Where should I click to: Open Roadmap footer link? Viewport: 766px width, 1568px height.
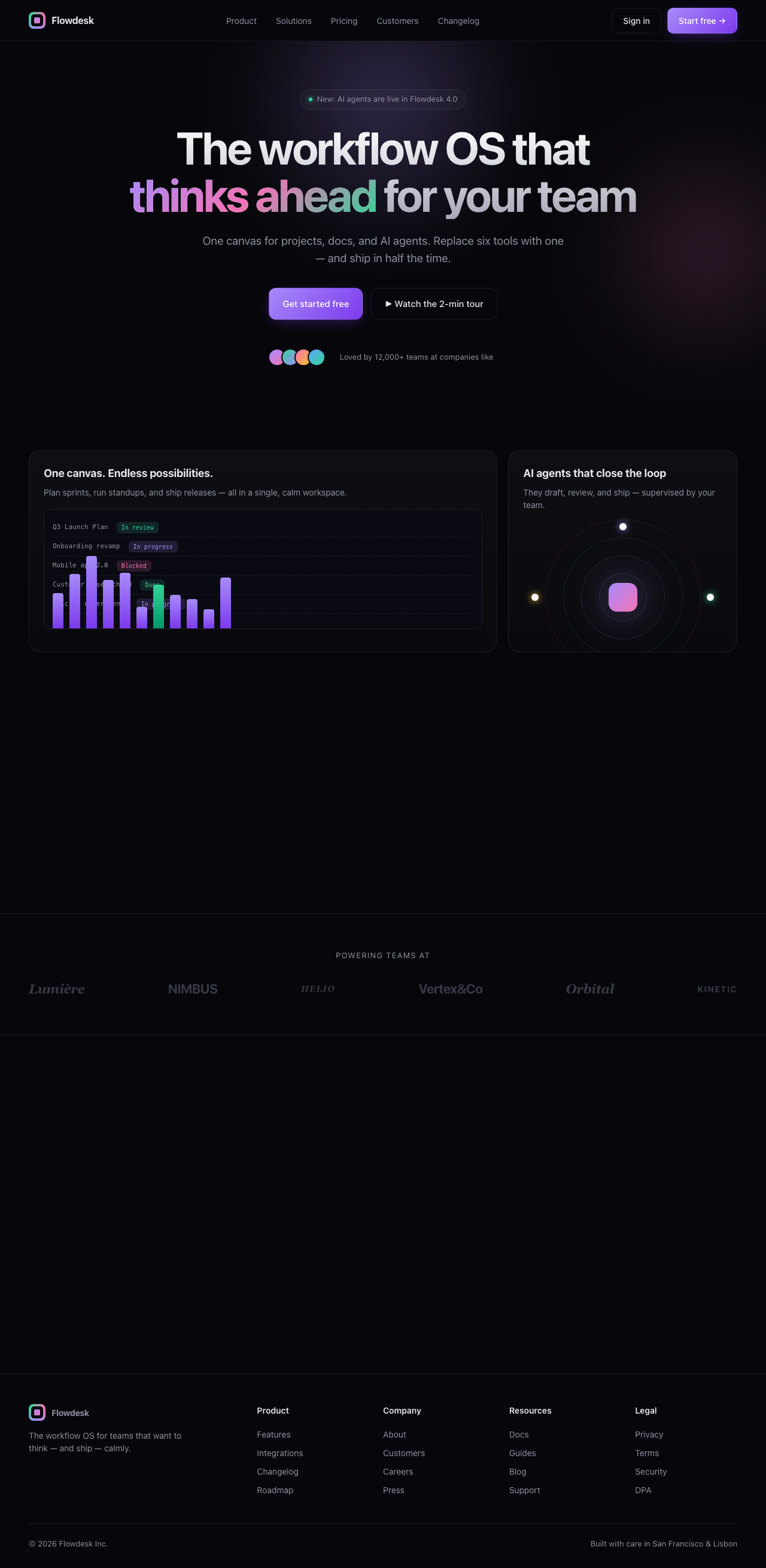tap(275, 1491)
